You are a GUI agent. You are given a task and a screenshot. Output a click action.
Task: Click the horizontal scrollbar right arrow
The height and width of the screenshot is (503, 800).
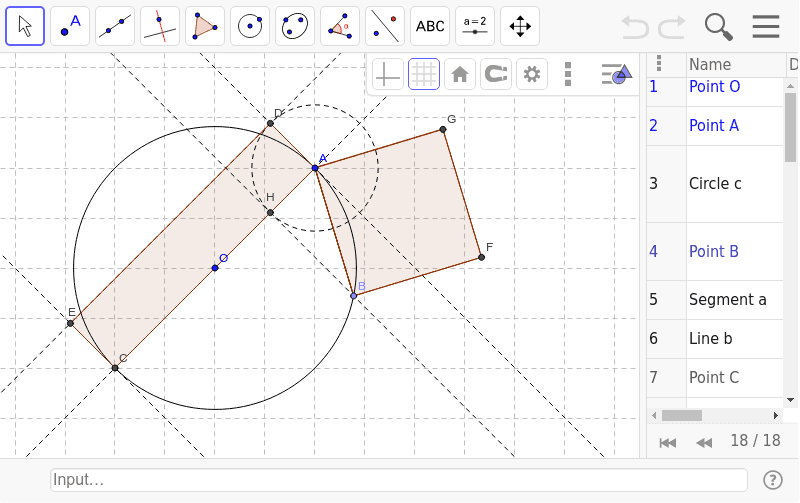click(x=776, y=416)
